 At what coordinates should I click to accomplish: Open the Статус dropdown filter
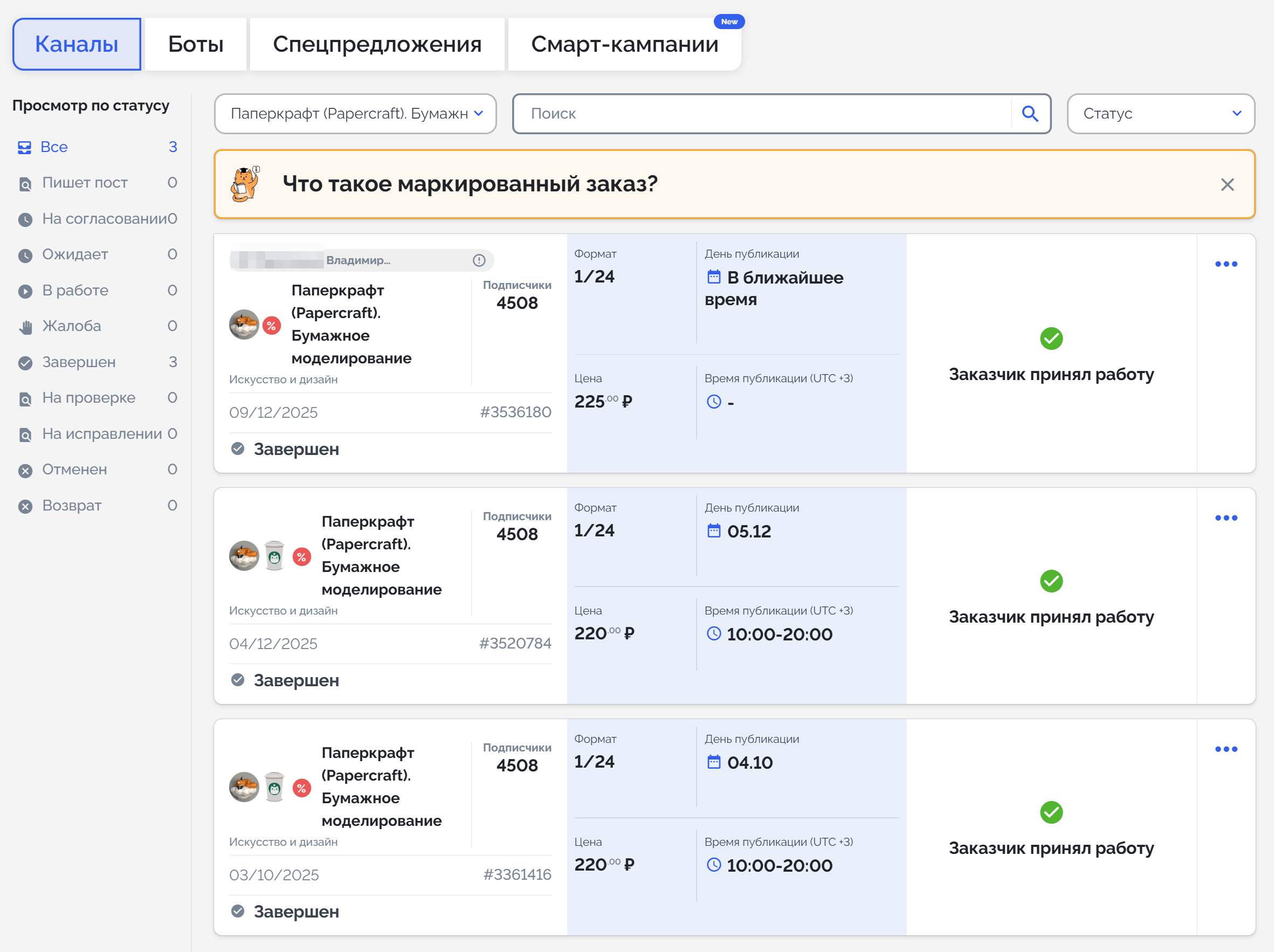(1160, 113)
